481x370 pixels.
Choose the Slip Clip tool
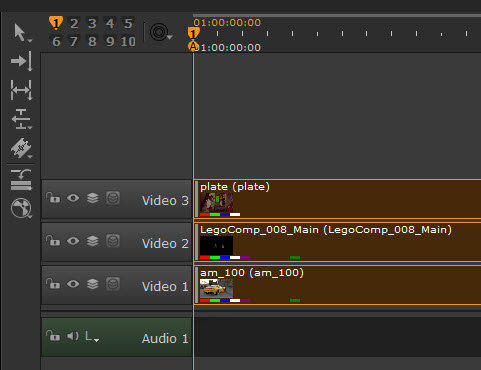tap(21, 90)
